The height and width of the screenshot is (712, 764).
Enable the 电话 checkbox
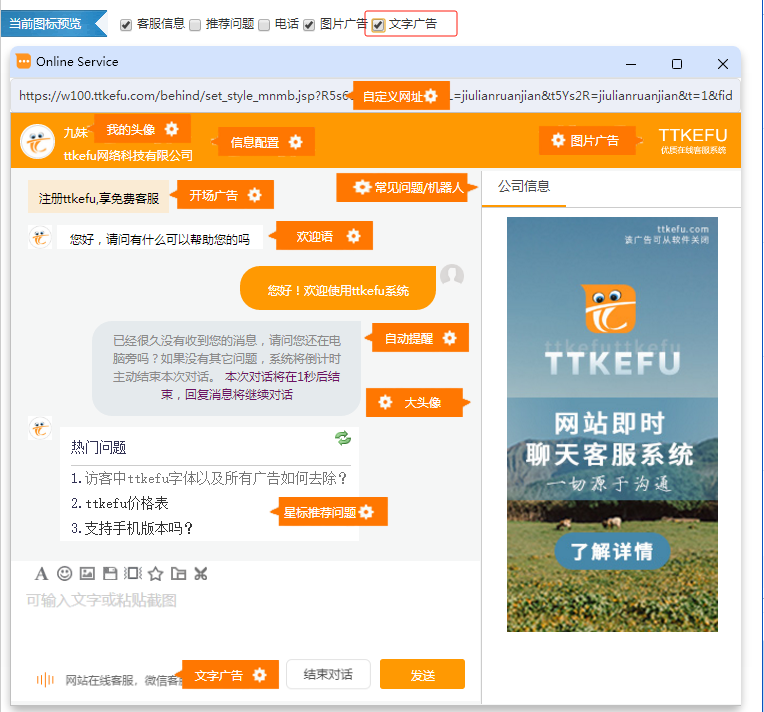pos(264,25)
